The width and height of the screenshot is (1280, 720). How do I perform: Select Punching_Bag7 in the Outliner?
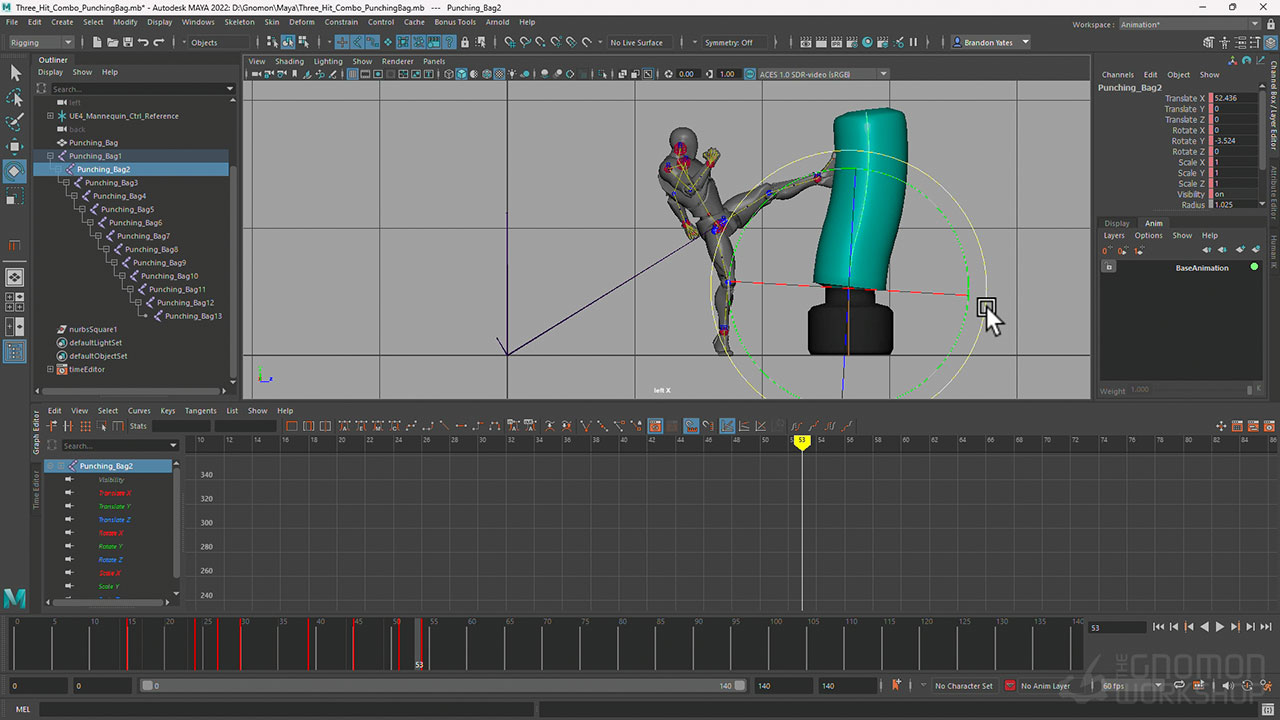(x=142, y=236)
